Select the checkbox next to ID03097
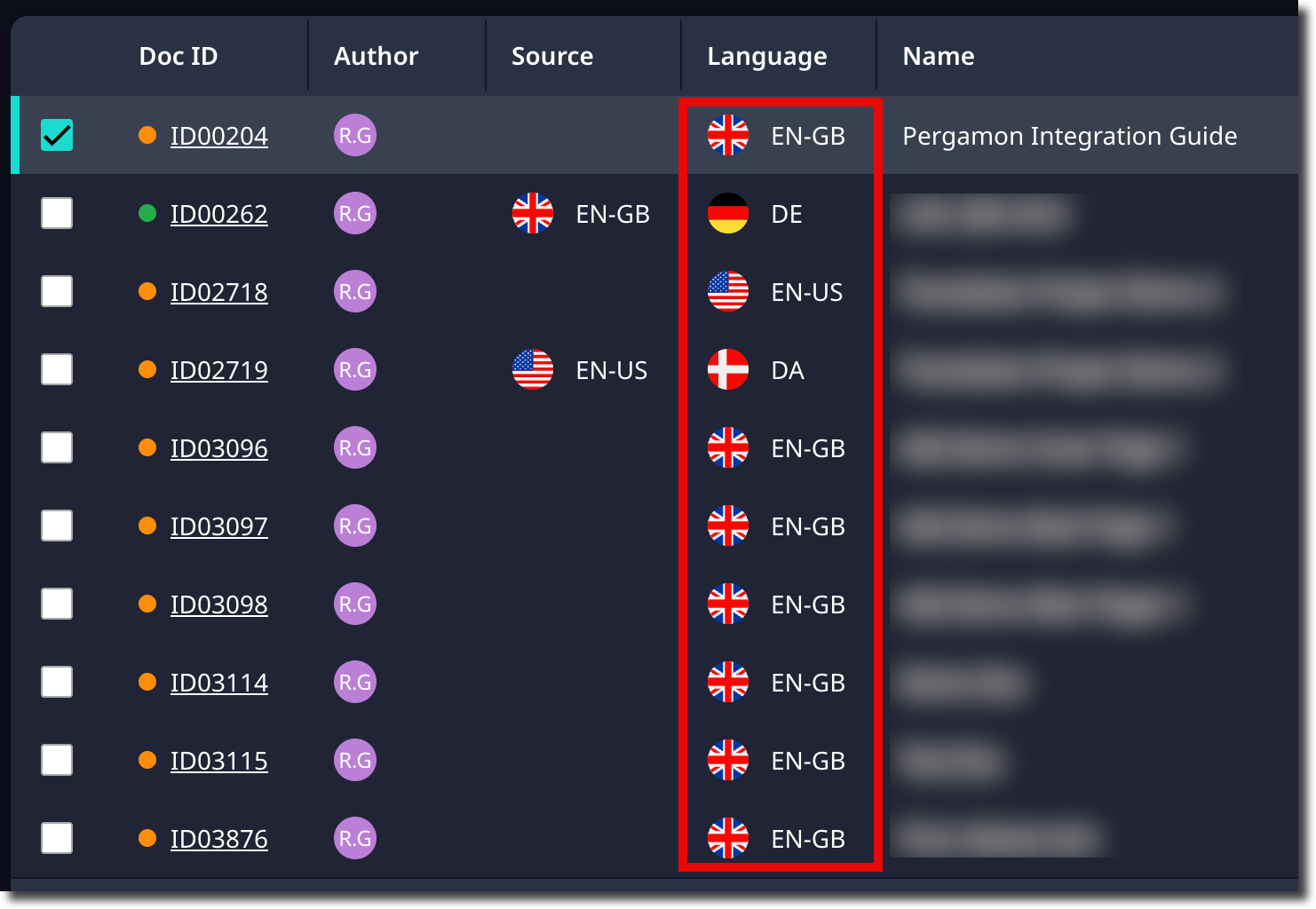This screenshot has height=909, width=1316. [x=57, y=526]
